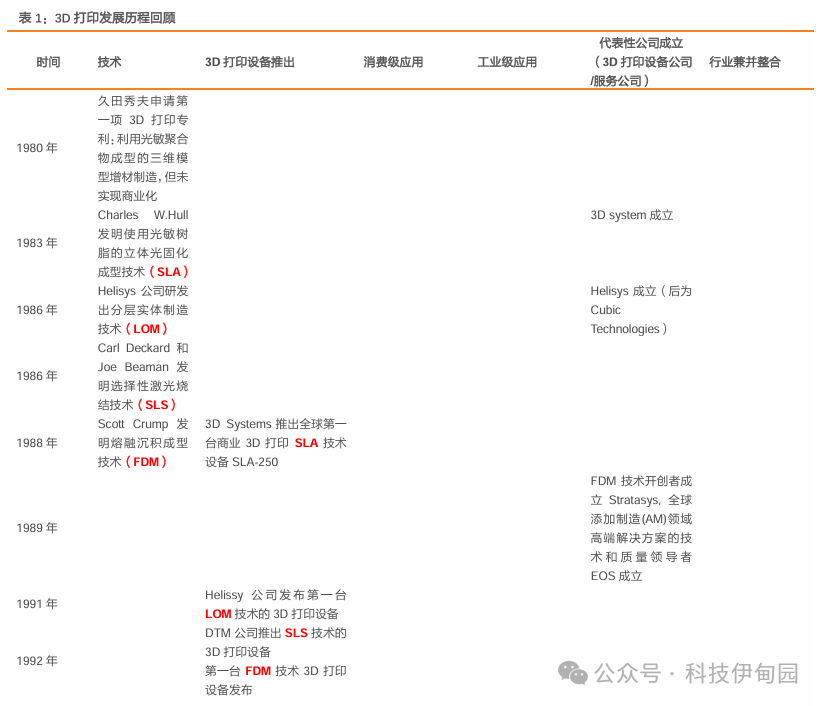Click "3D Systems 推出全球第一" equipment text
The image size is (825, 706).
click(x=276, y=423)
